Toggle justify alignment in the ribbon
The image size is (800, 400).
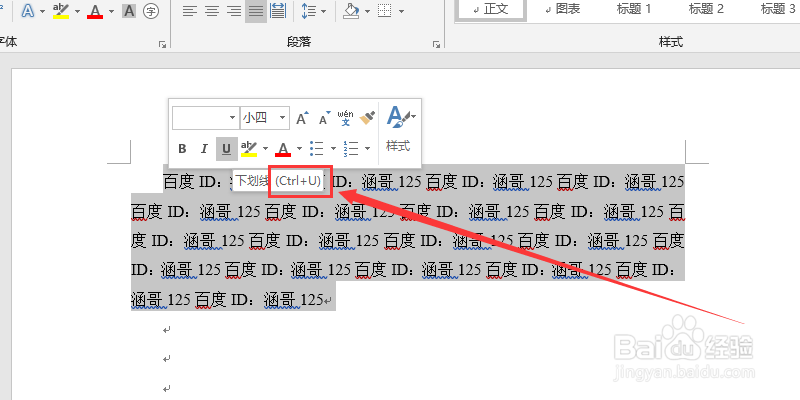(256, 11)
